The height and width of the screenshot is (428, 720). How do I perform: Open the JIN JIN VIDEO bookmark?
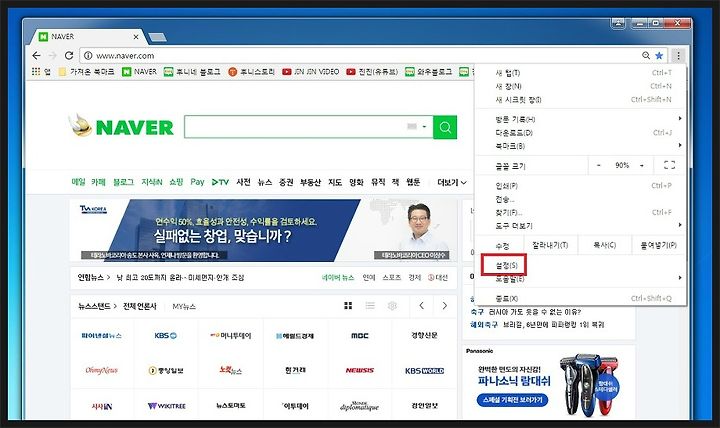click(310, 72)
